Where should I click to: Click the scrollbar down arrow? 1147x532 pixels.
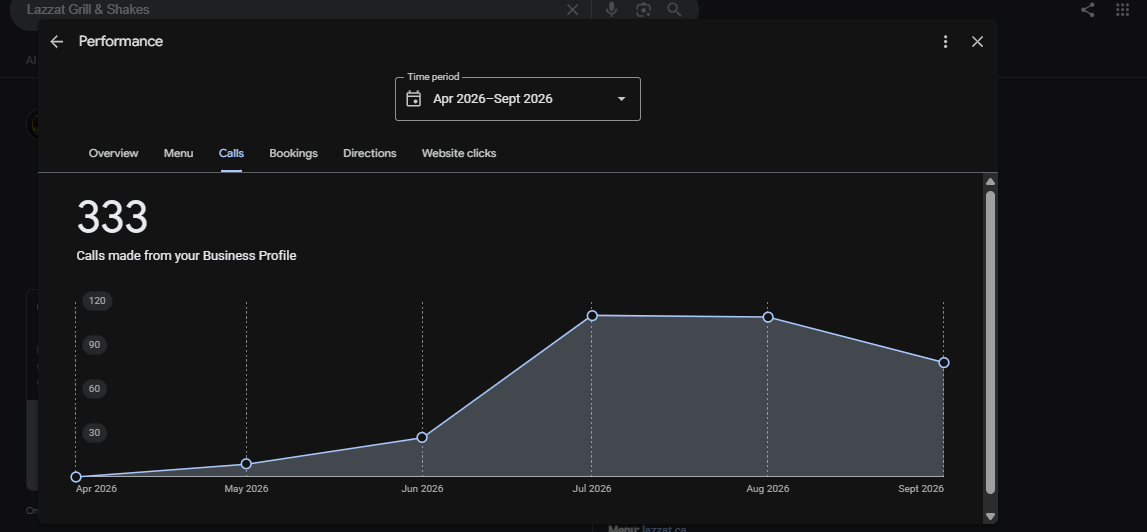(x=990, y=517)
